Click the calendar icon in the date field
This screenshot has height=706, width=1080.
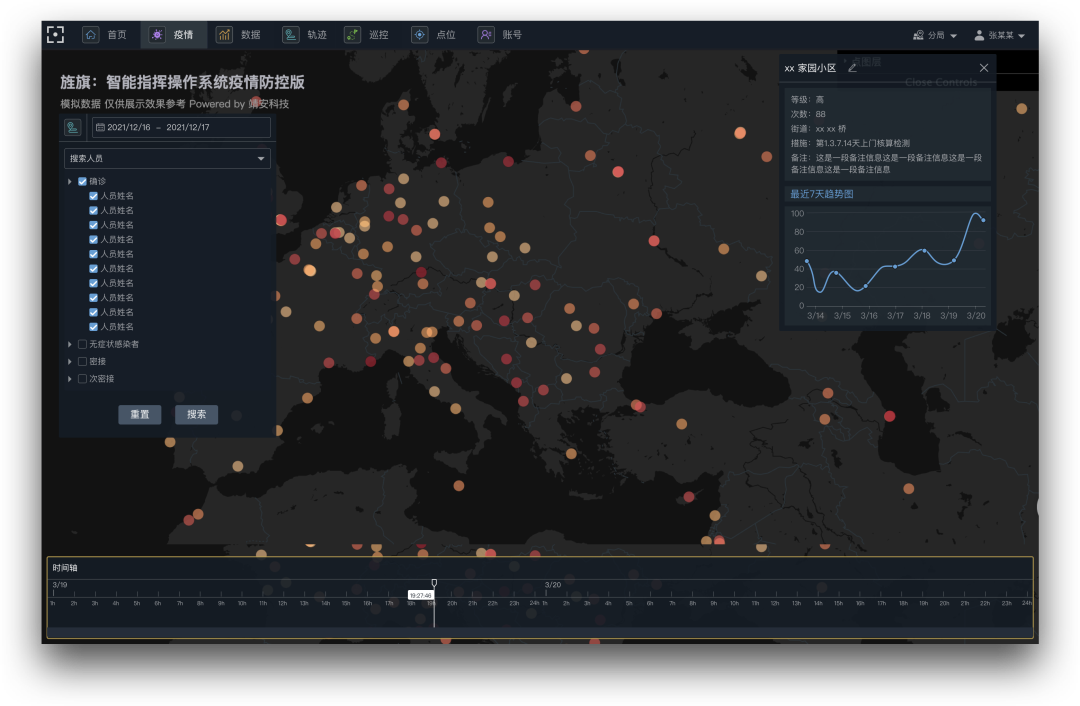101,127
